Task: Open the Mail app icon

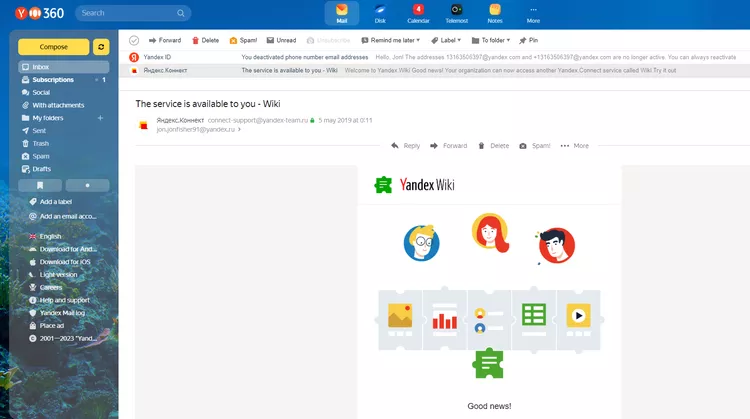Action: pos(342,13)
